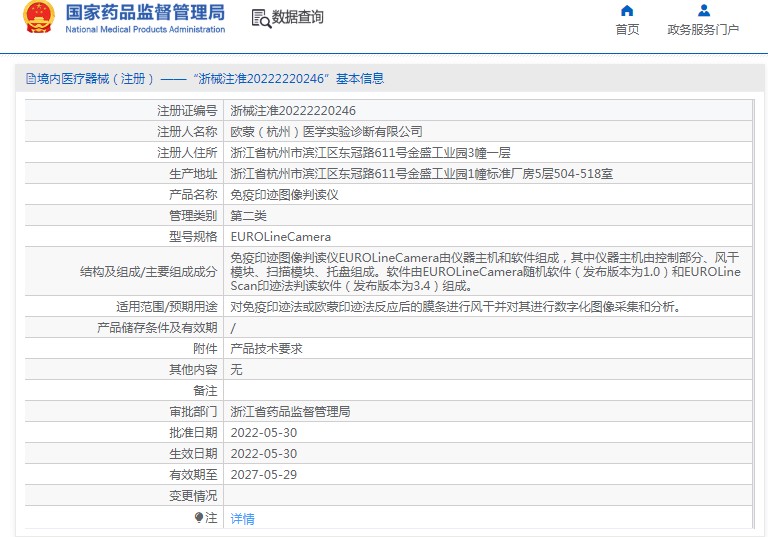Click the 政务服务门户 person icon
Viewport: 768px width, 537px height.
pyautogui.click(x=703, y=11)
